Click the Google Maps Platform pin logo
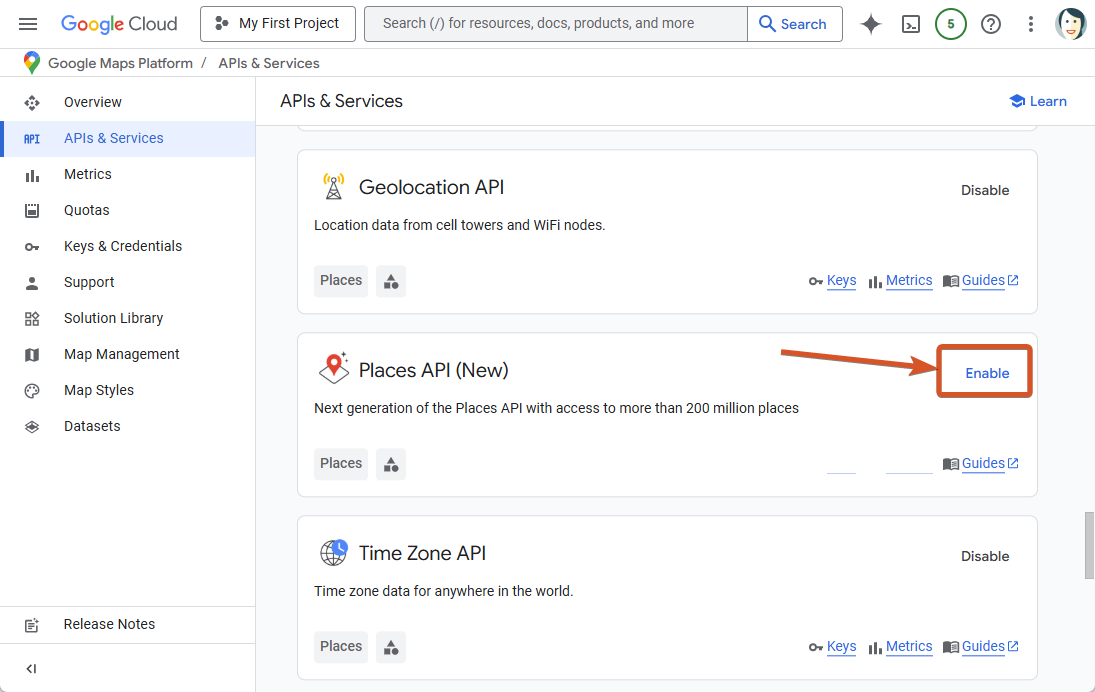This screenshot has width=1095, height=692. (x=31, y=63)
